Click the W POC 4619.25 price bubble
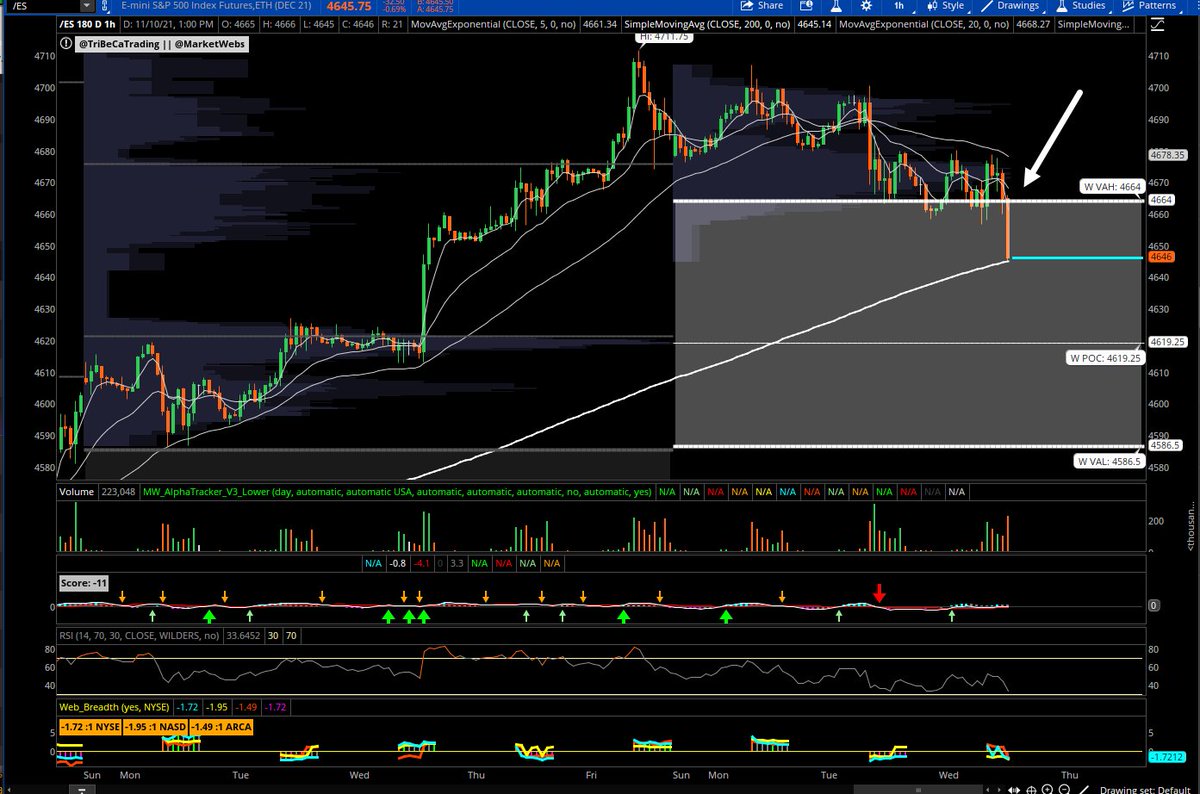 [1107, 356]
